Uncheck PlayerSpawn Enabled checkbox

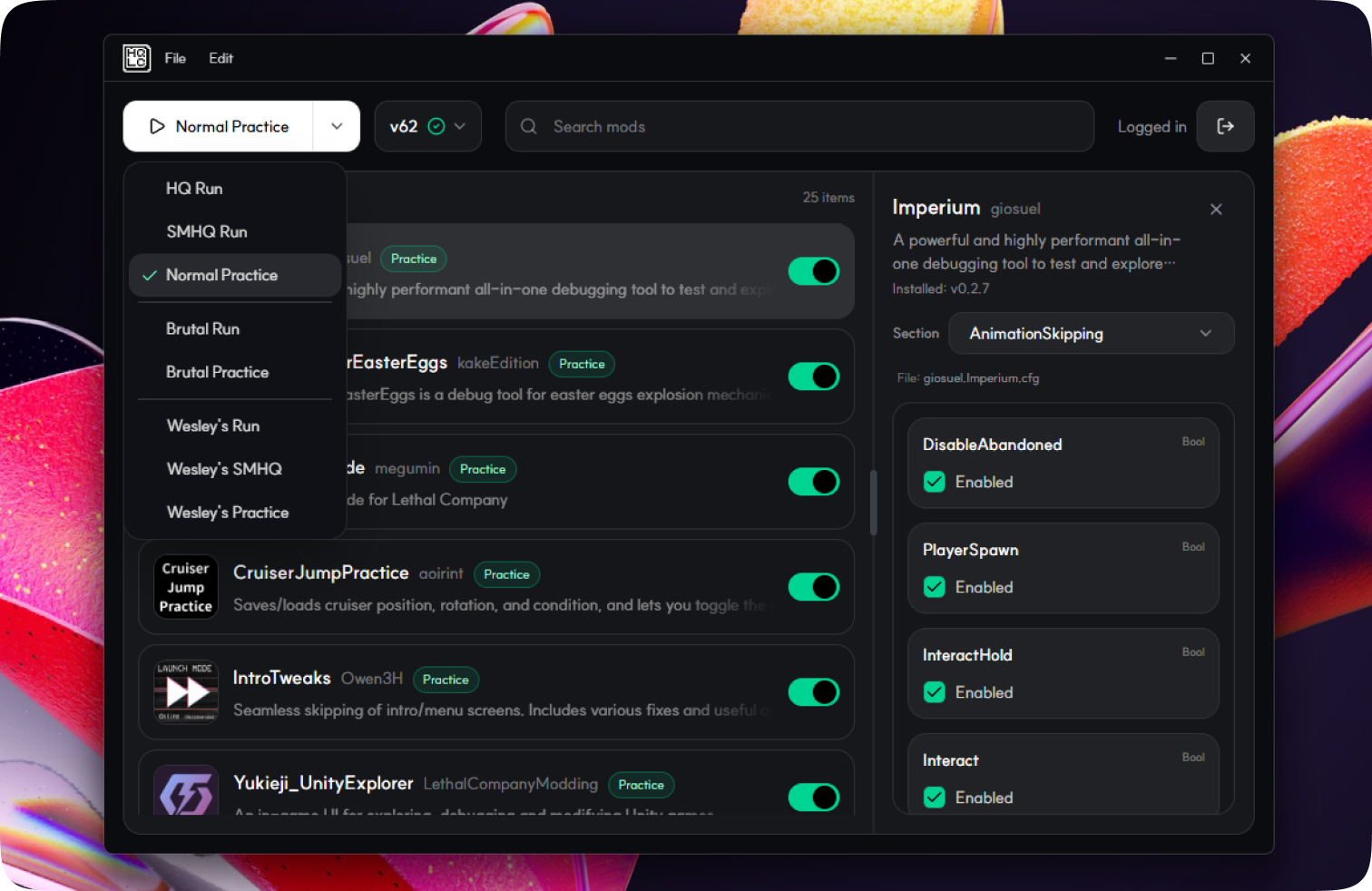pyautogui.click(x=935, y=587)
